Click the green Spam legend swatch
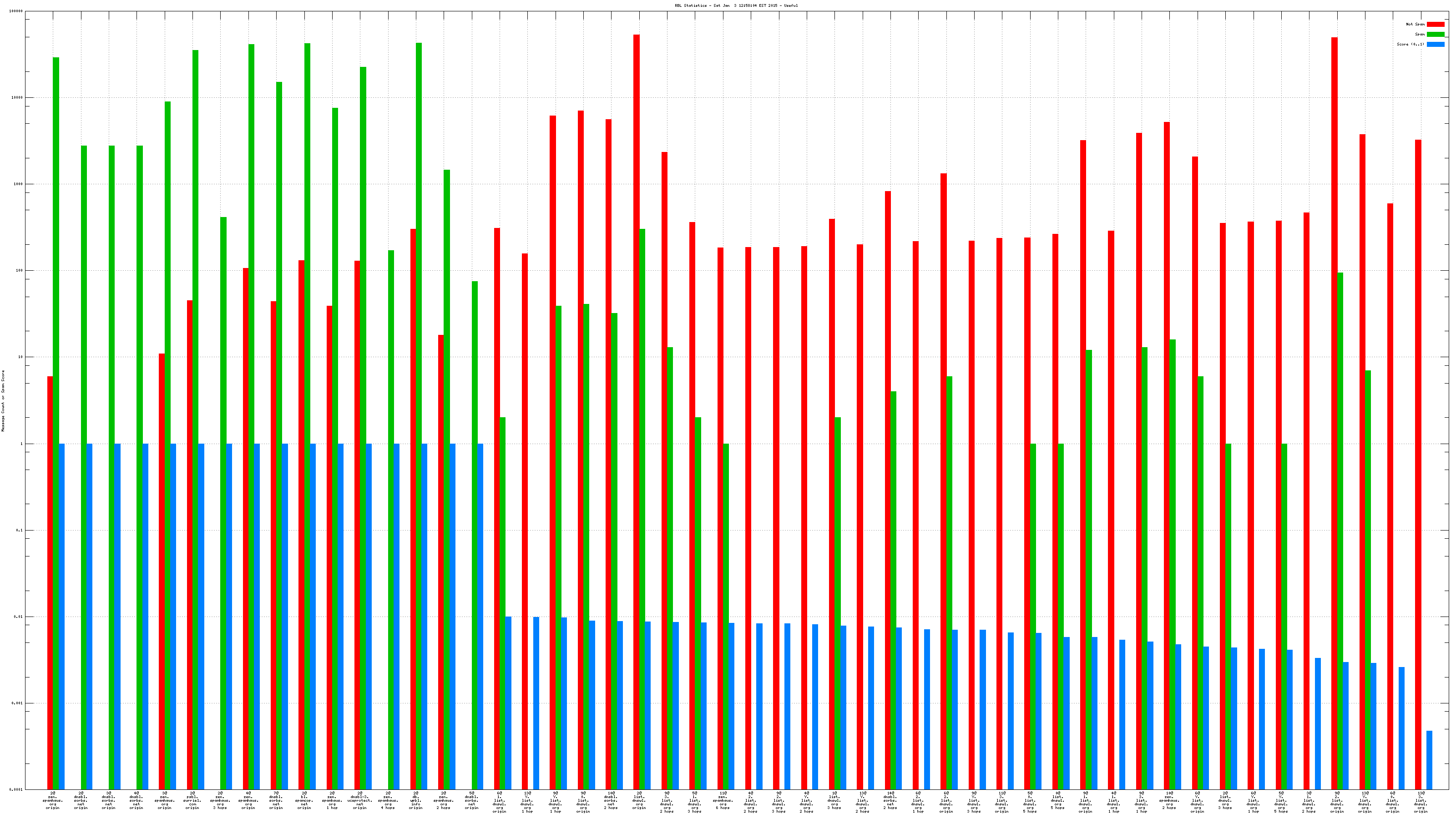1456x819 pixels. coord(1435,35)
